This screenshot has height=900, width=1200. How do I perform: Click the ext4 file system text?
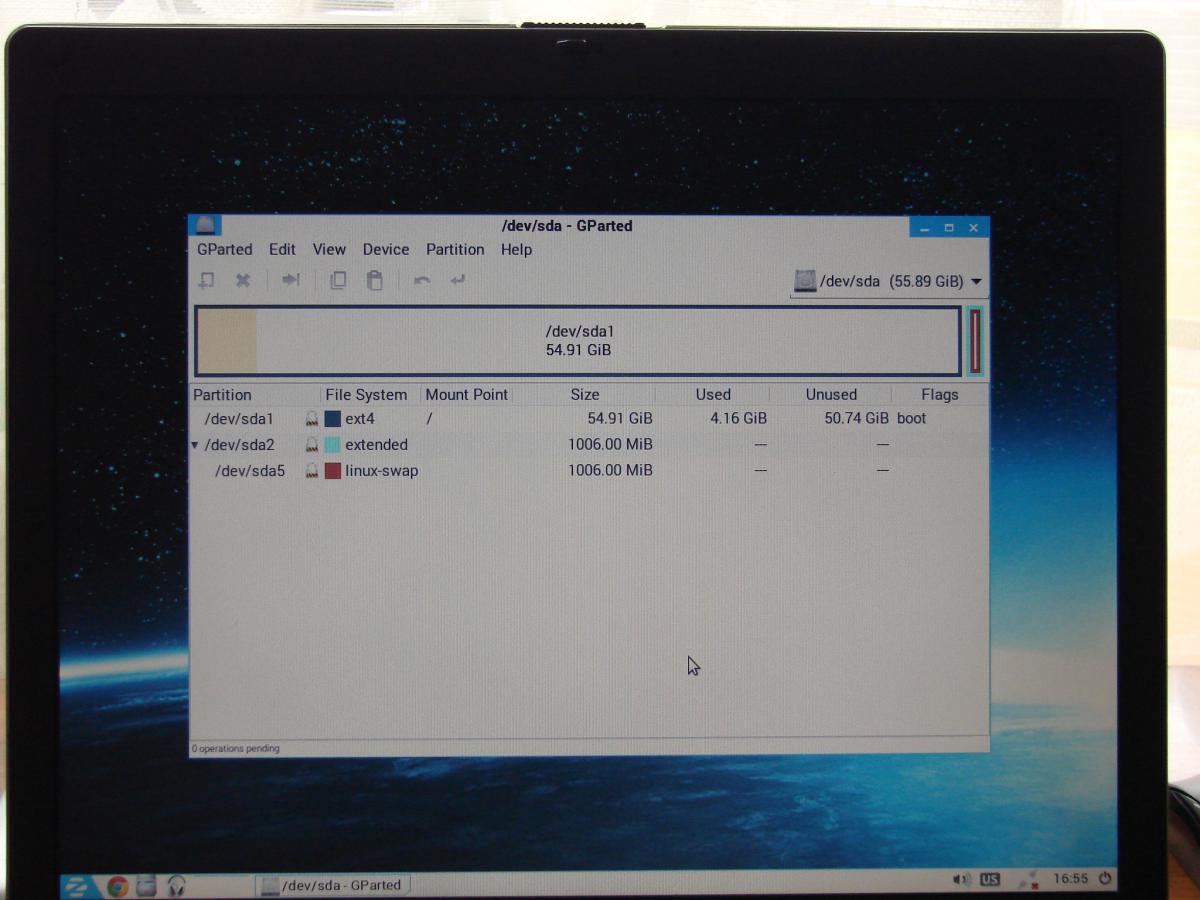(360, 419)
